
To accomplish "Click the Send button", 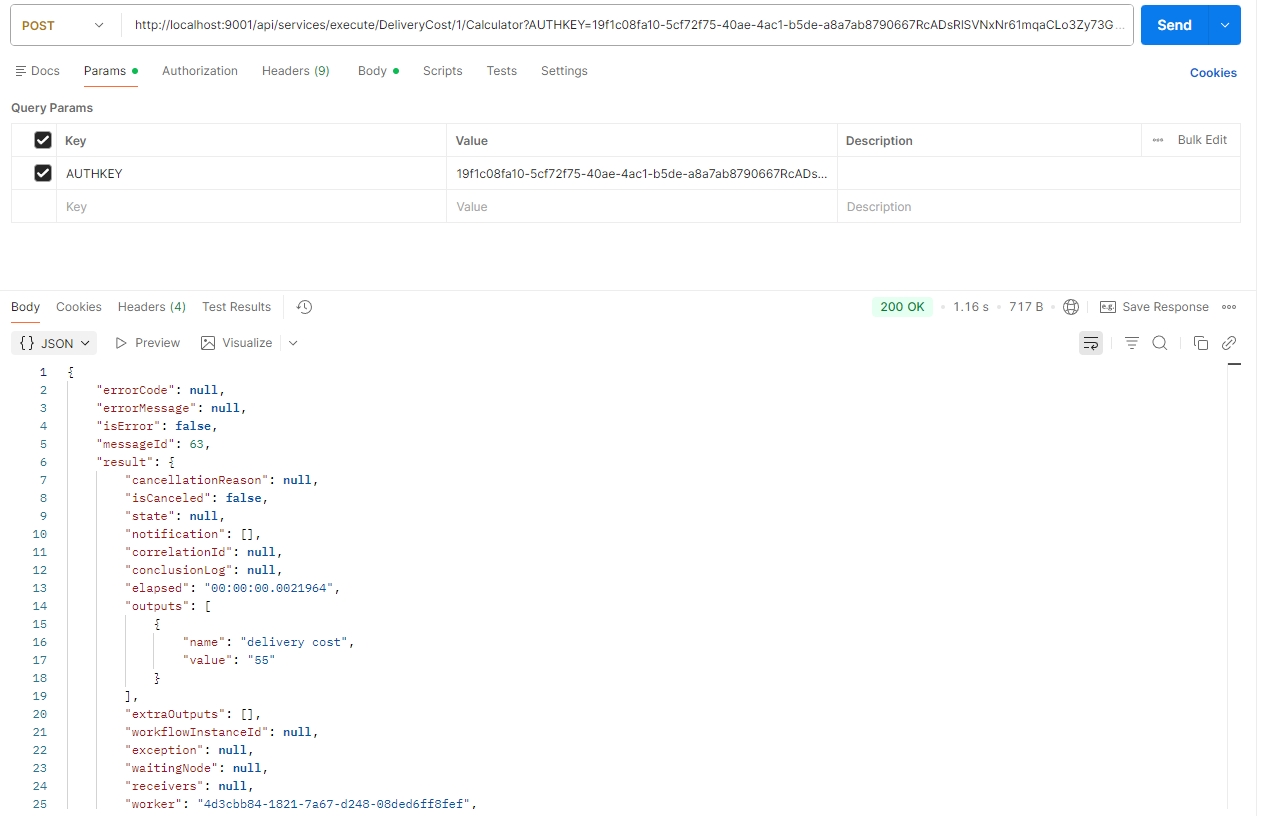I will point(1174,25).
